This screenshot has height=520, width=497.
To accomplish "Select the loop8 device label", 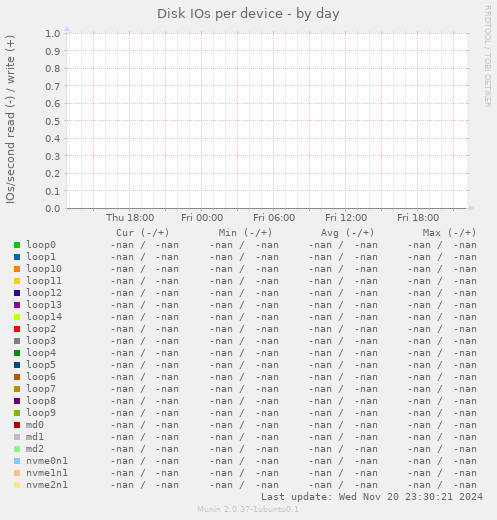I will [41, 401].
